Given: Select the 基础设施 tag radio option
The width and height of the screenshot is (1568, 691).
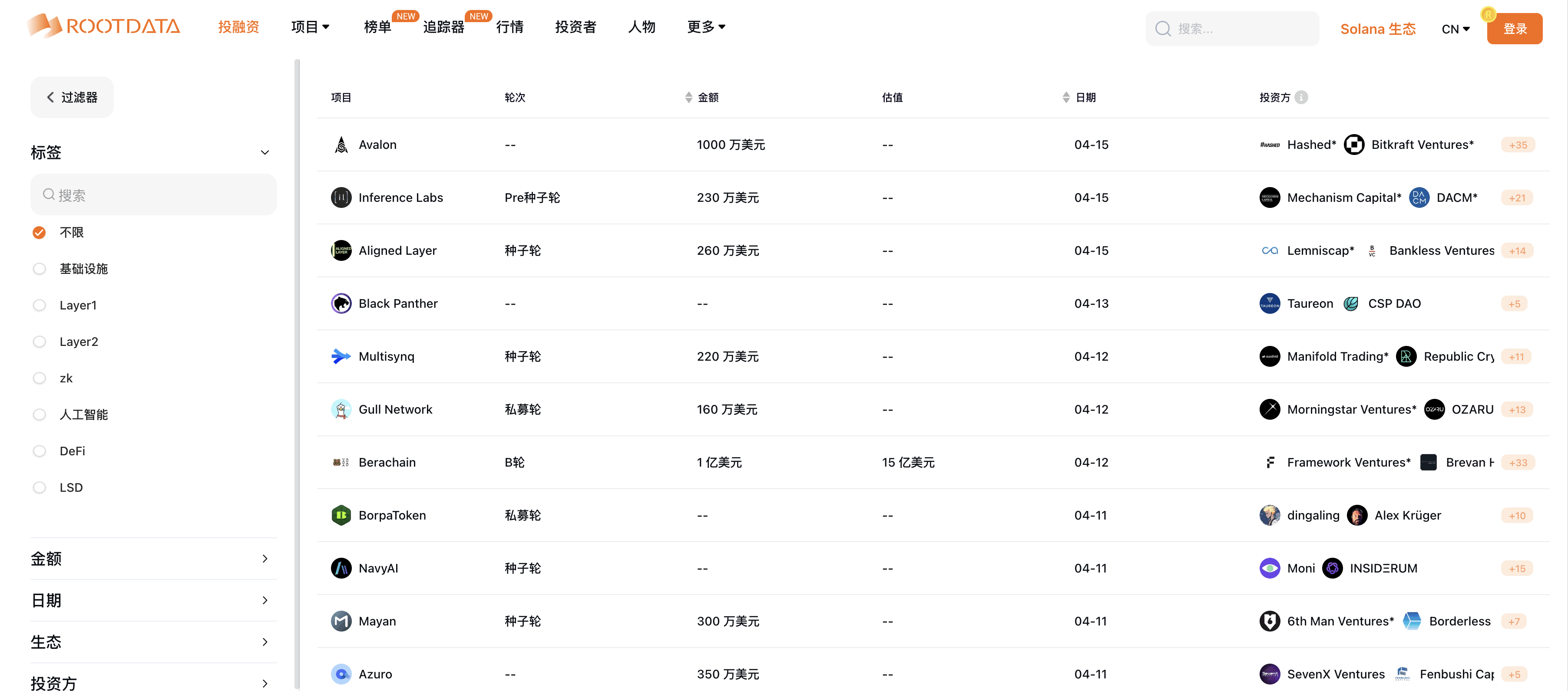Looking at the screenshot, I should (39, 269).
